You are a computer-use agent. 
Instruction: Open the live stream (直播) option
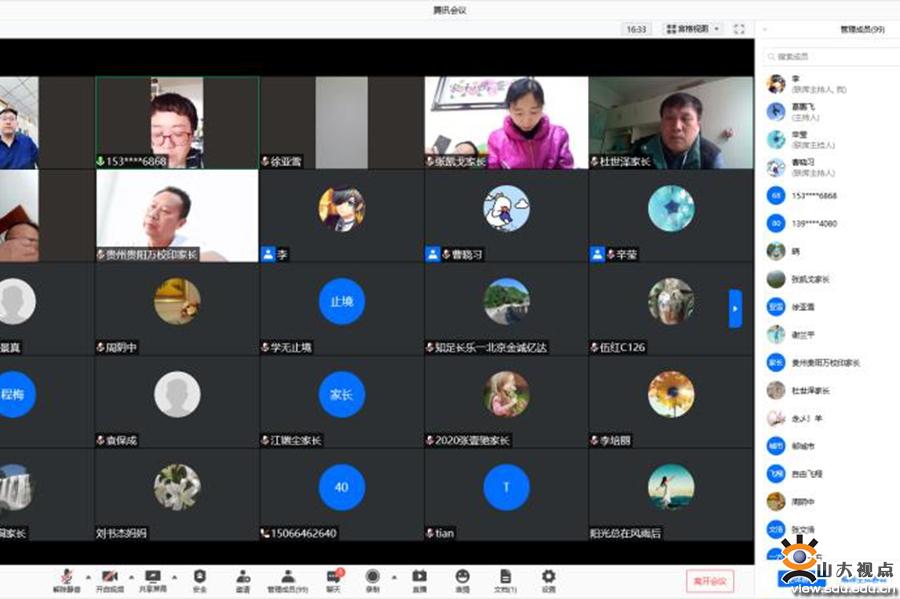click(x=419, y=579)
